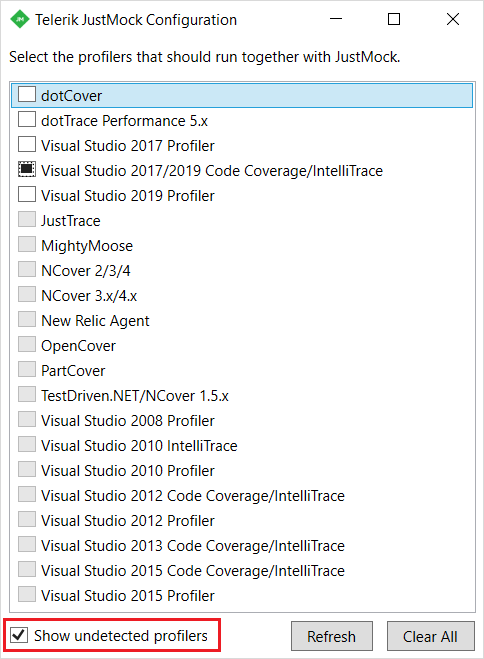Toggle the NCover 2/3/4 checkbox
Screen dimensions: 484x659
pyautogui.click(x=27, y=269)
